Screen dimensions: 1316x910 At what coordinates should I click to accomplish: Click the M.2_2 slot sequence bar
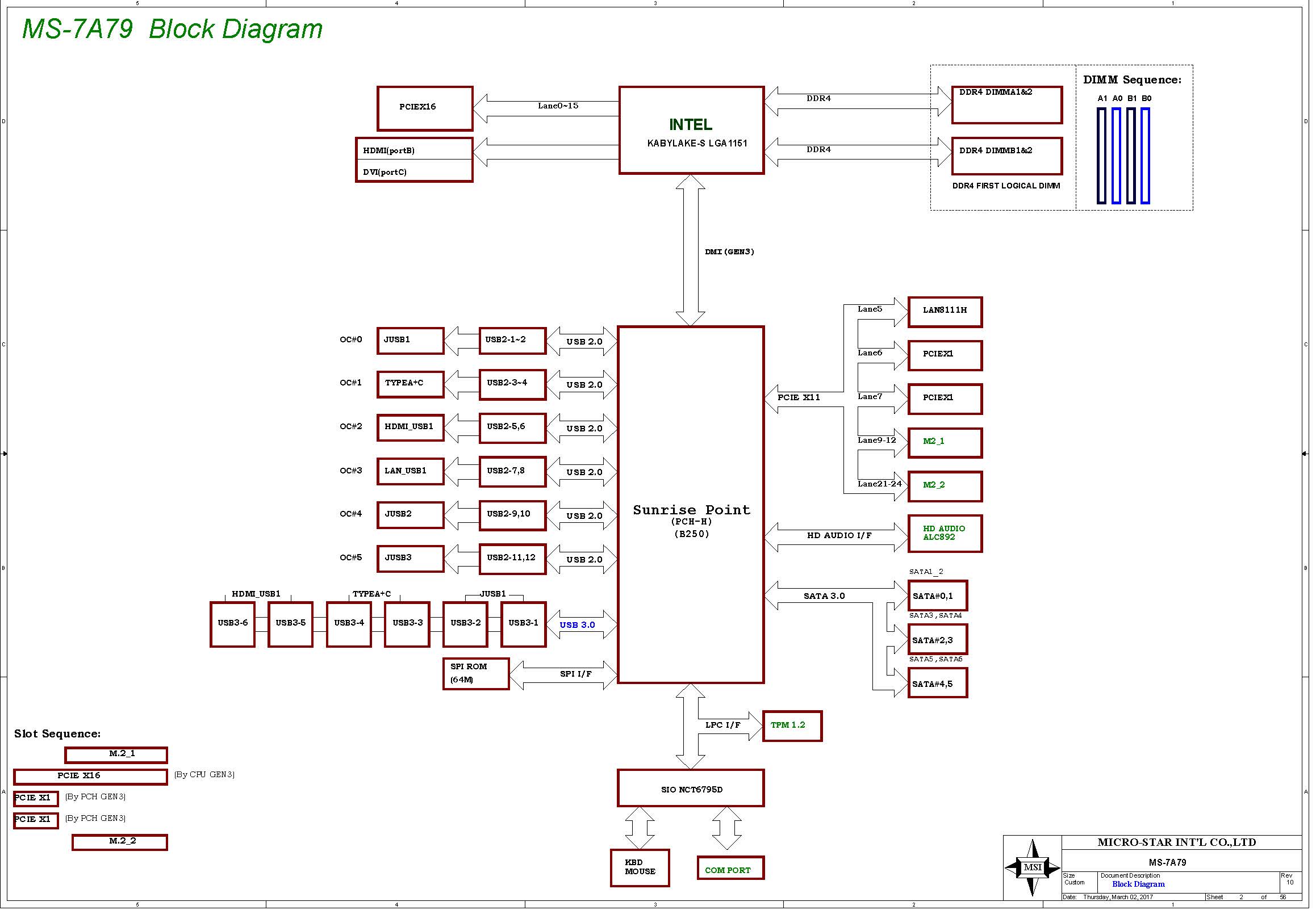pos(120,842)
